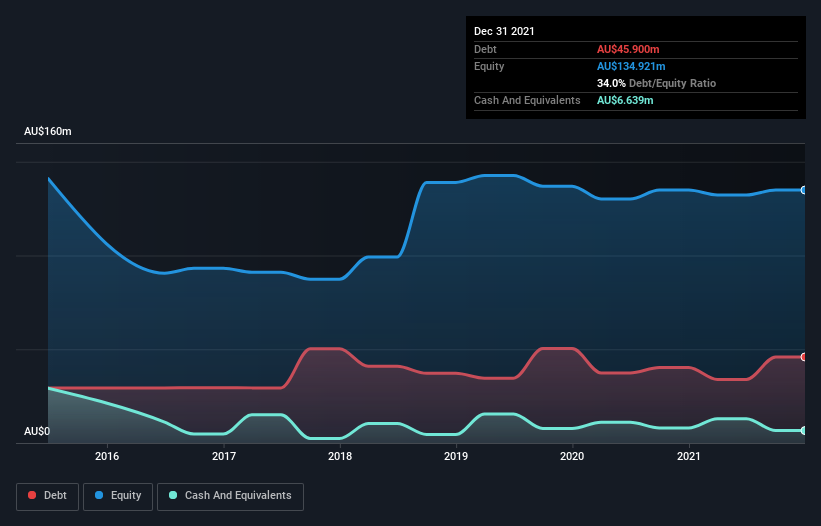Image resolution: width=821 pixels, height=526 pixels.
Task: Click the red Debt endpoint marker
Action: click(x=804, y=357)
